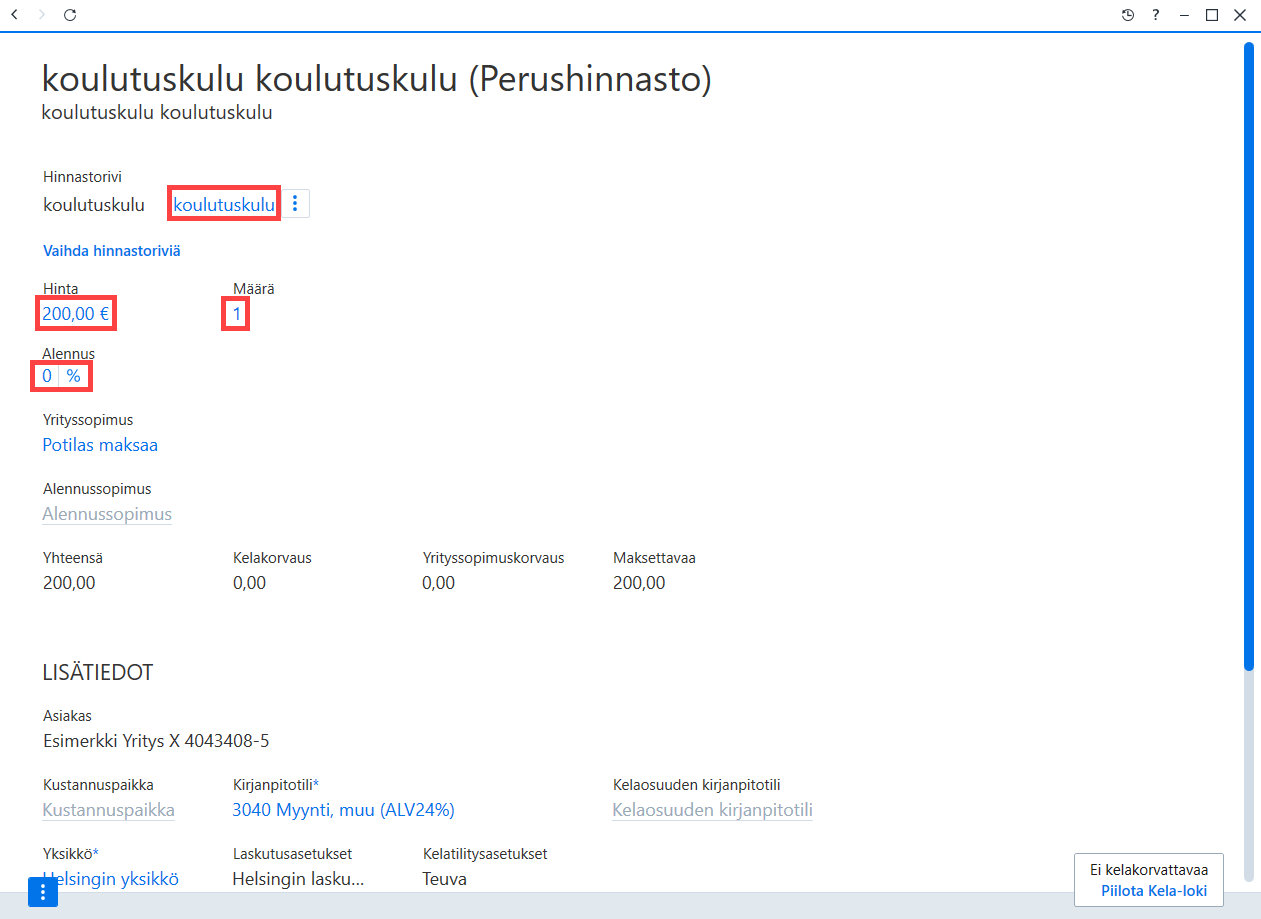Click customer Esimerkki Yritys X 4043408-5
Image resolution: width=1261 pixels, height=919 pixels.
pos(156,741)
